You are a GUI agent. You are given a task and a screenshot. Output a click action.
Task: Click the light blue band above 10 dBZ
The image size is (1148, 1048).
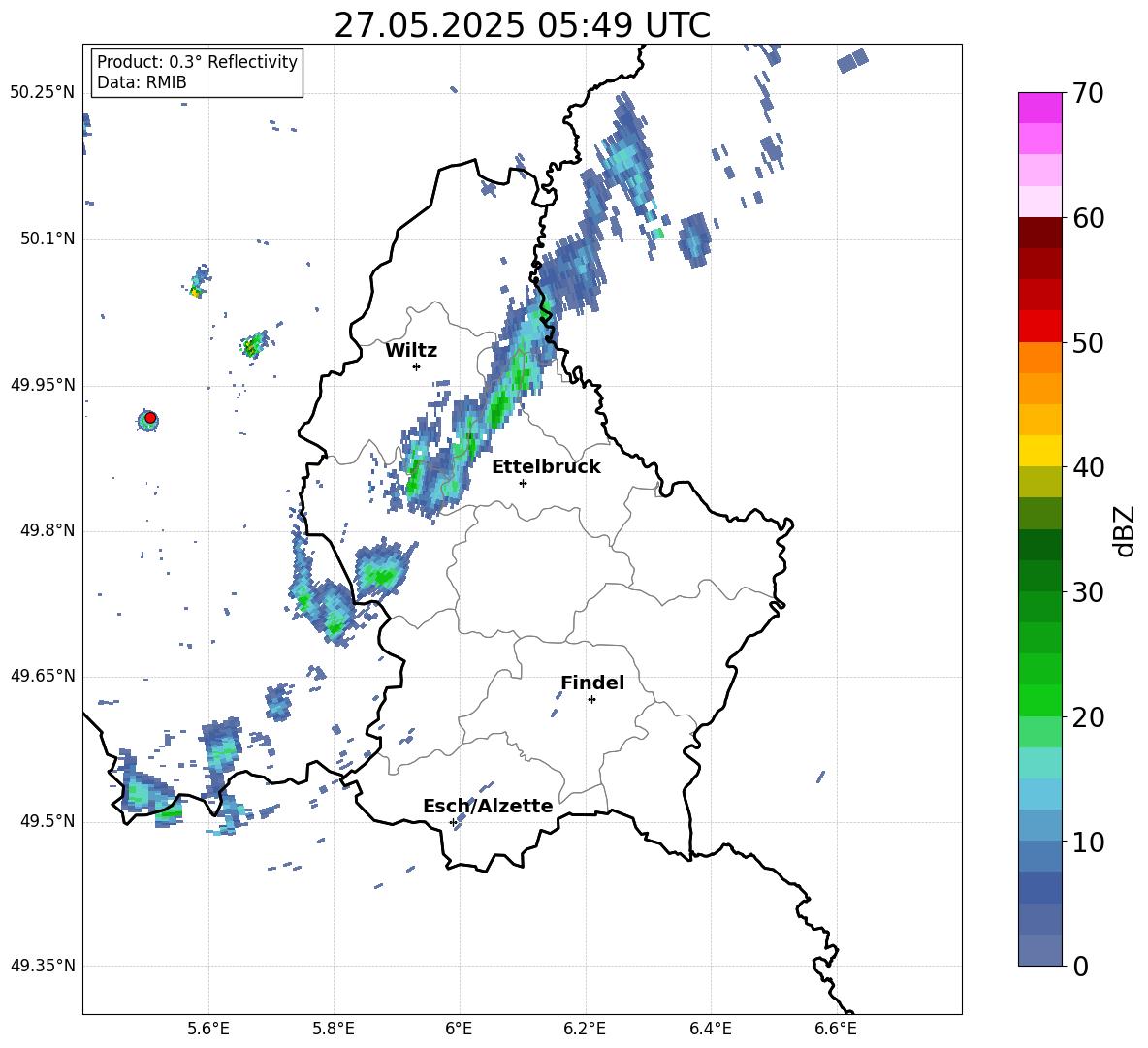point(1039,824)
